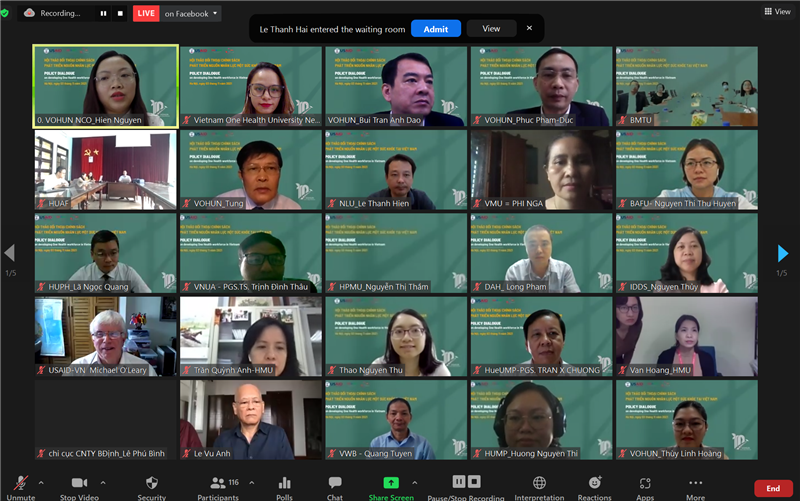Expand the audio options arrow next to Unmute
This screenshot has height=501, width=800.
click(41, 482)
